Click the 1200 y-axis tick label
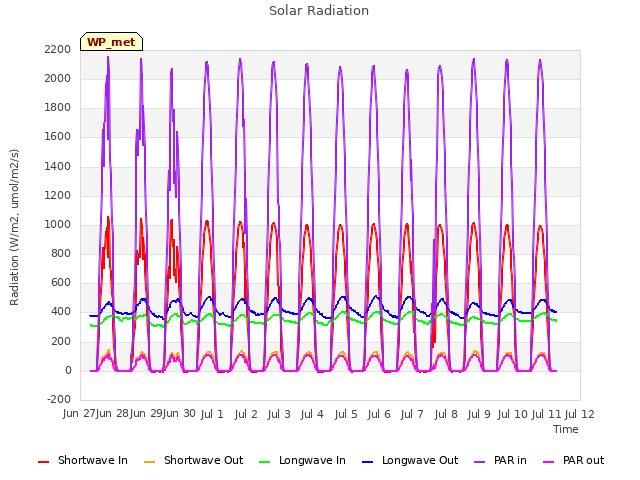This screenshot has height=480, width=640. pyautogui.click(x=58, y=196)
